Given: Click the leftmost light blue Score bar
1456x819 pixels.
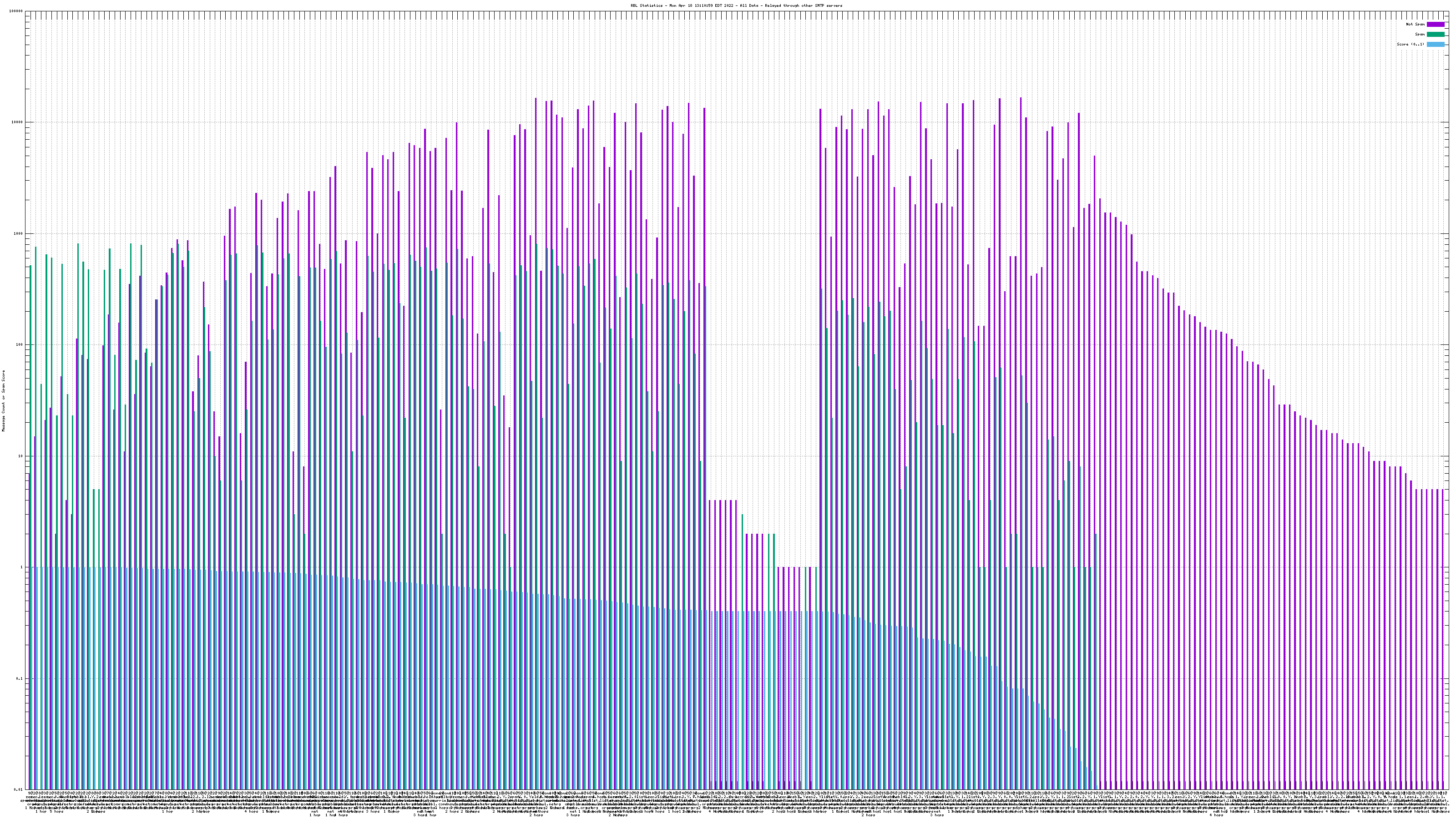Looking at the screenshot, I should 32,678.
